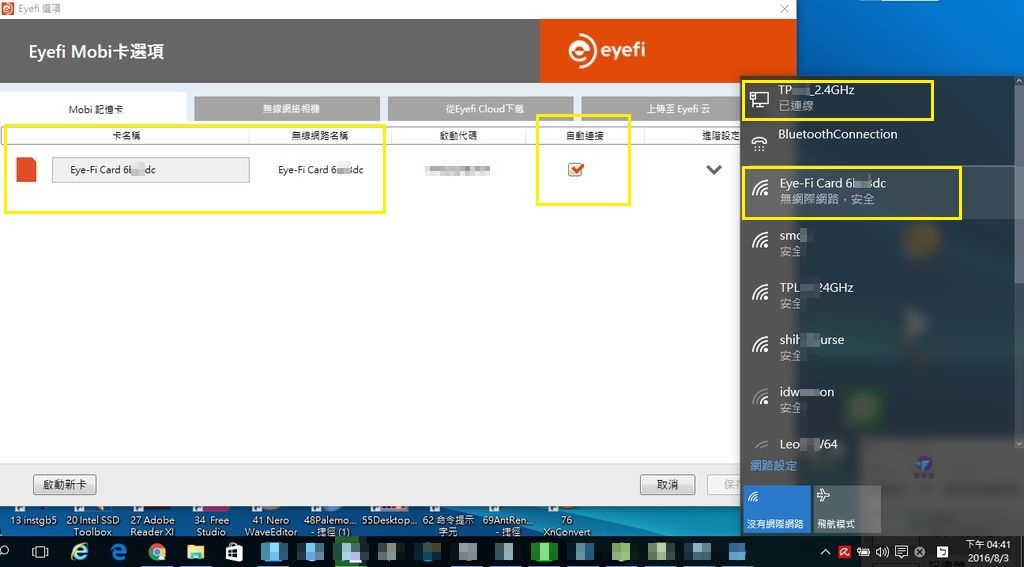This screenshot has width=1024, height=567.
Task: Open the 20 Intel SSD Toolbox desktop shortcut
Action: pos(93,523)
